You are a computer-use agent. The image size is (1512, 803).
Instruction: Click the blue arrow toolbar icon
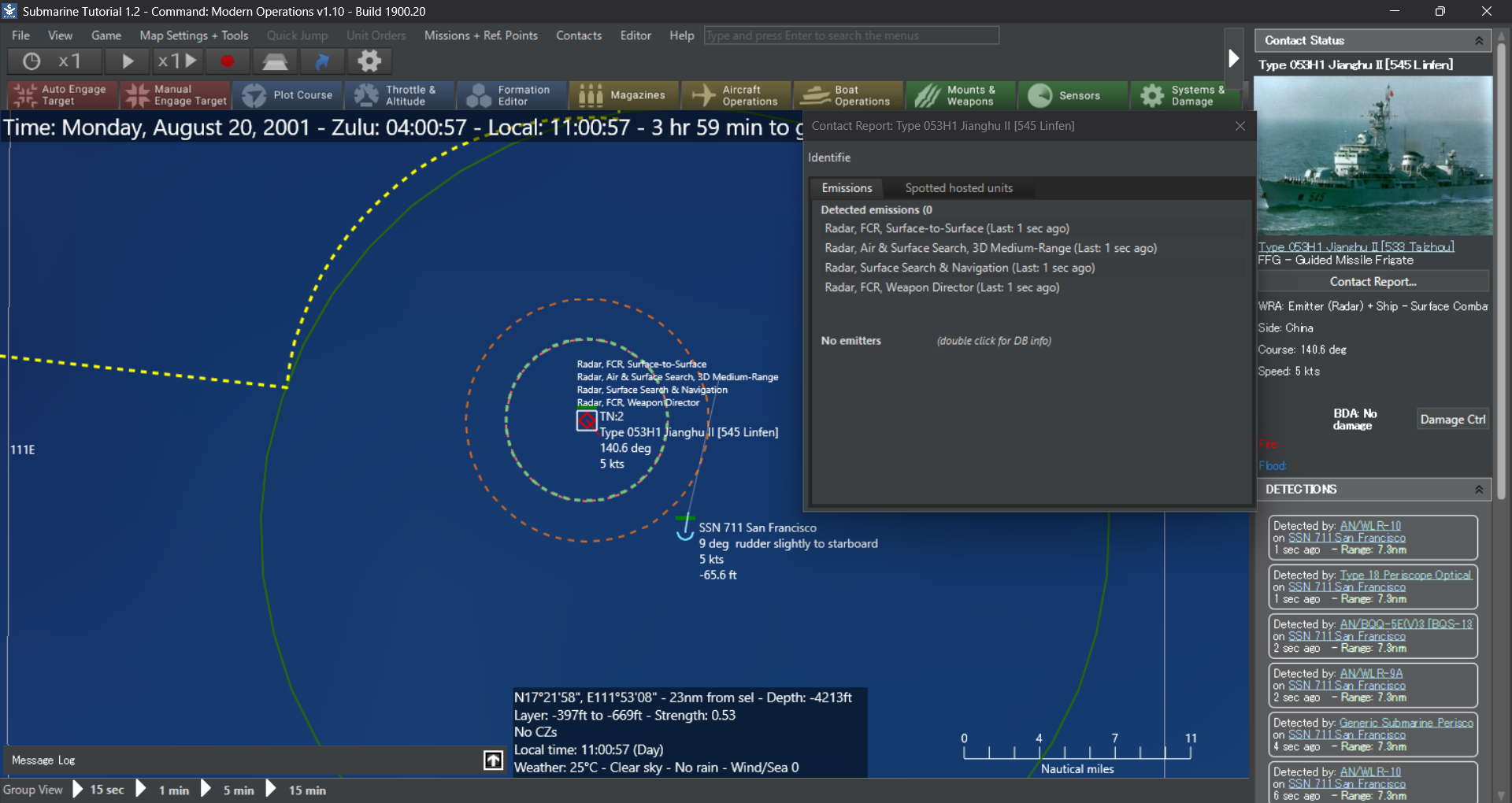pyautogui.click(x=322, y=61)
